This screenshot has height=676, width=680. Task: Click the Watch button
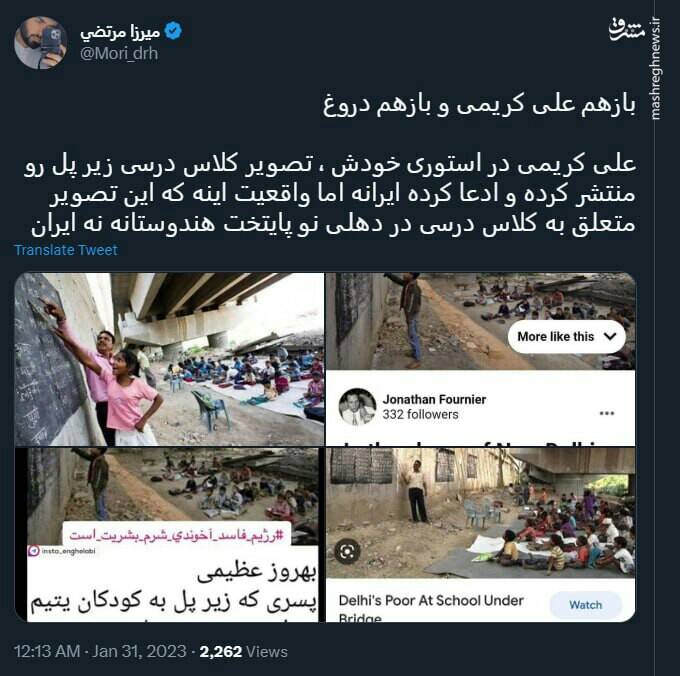point(585,605)
